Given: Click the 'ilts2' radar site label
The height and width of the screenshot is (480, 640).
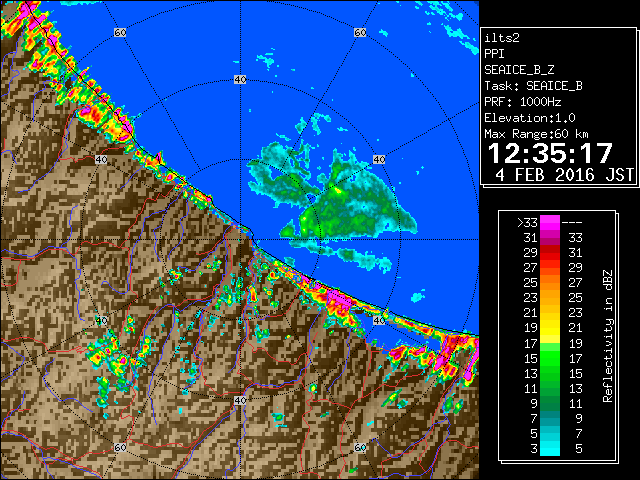Looking at the screenshot, I should pos(502,38).
